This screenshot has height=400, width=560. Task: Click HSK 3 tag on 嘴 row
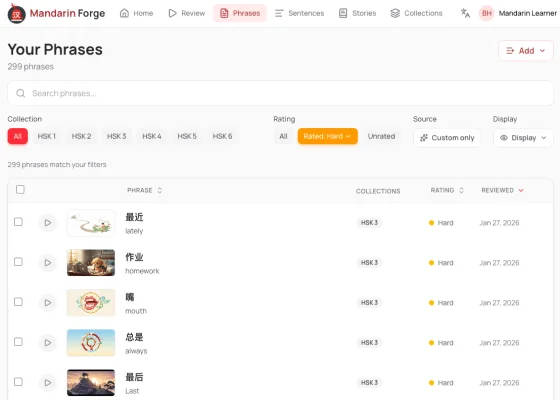click(369, 303)
